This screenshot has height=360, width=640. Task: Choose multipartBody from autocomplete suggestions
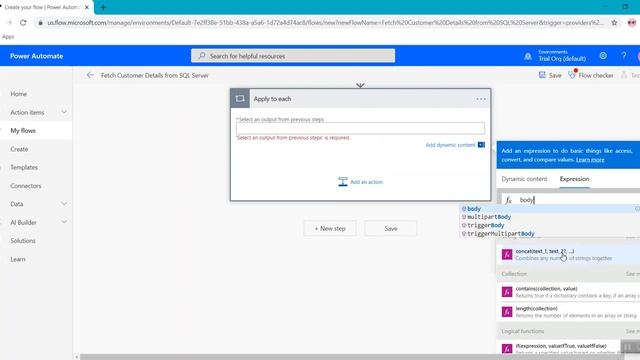pos(489,217)
